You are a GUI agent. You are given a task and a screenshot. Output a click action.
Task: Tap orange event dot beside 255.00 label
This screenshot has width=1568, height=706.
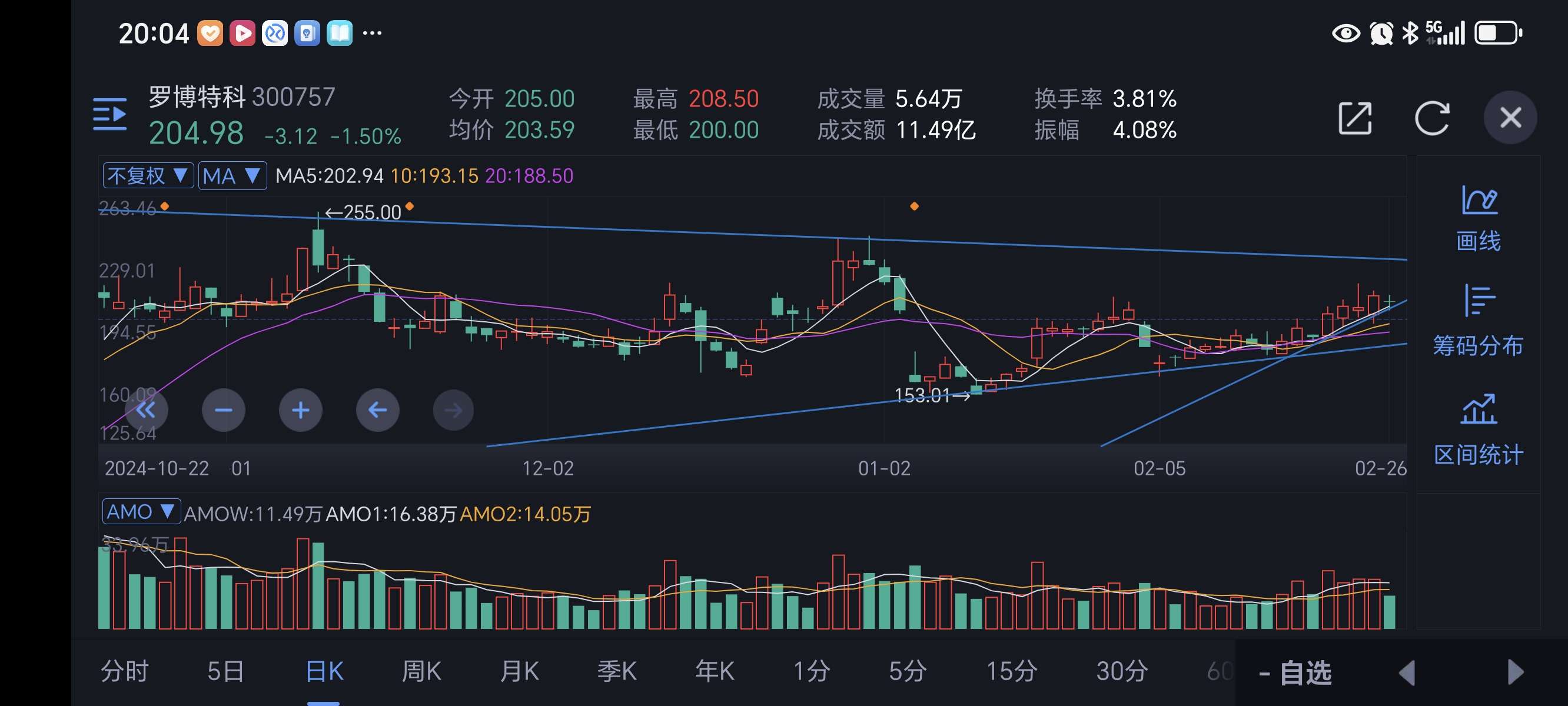coord(410,207)
